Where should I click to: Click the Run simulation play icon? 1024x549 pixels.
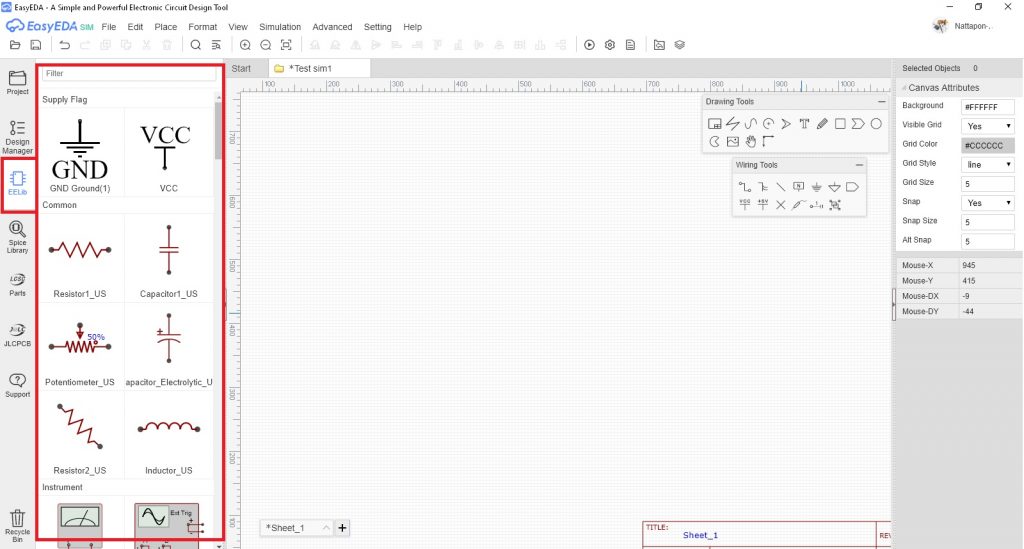coord(589,45)
